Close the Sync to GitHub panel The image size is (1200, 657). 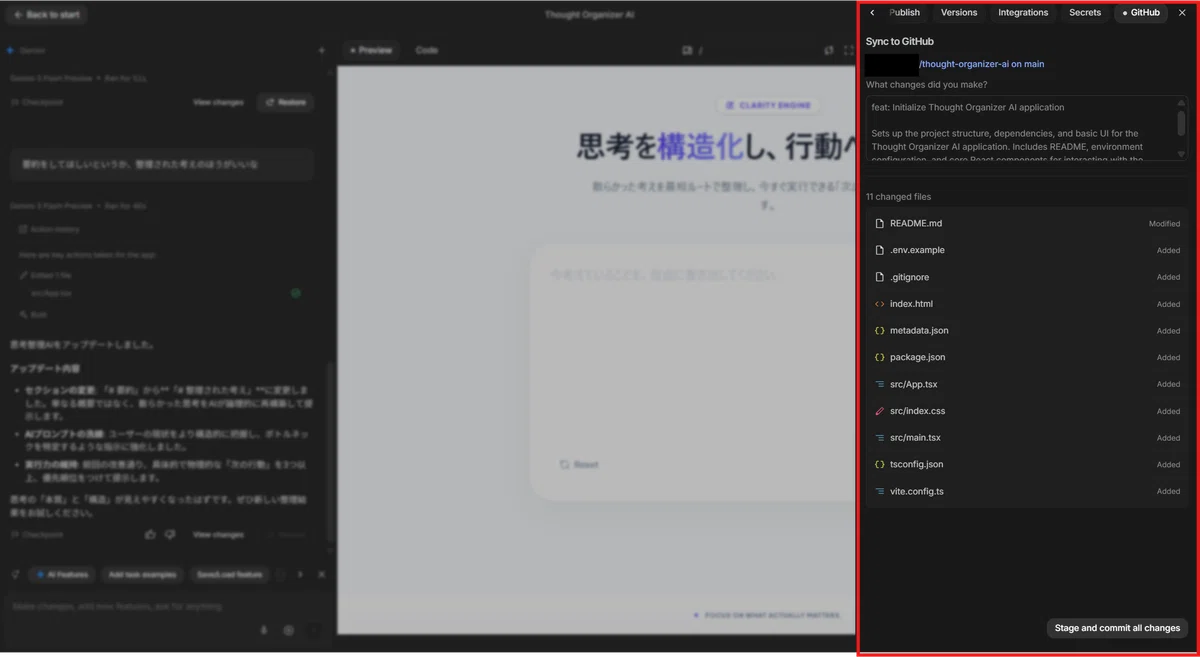(1181, 13)
